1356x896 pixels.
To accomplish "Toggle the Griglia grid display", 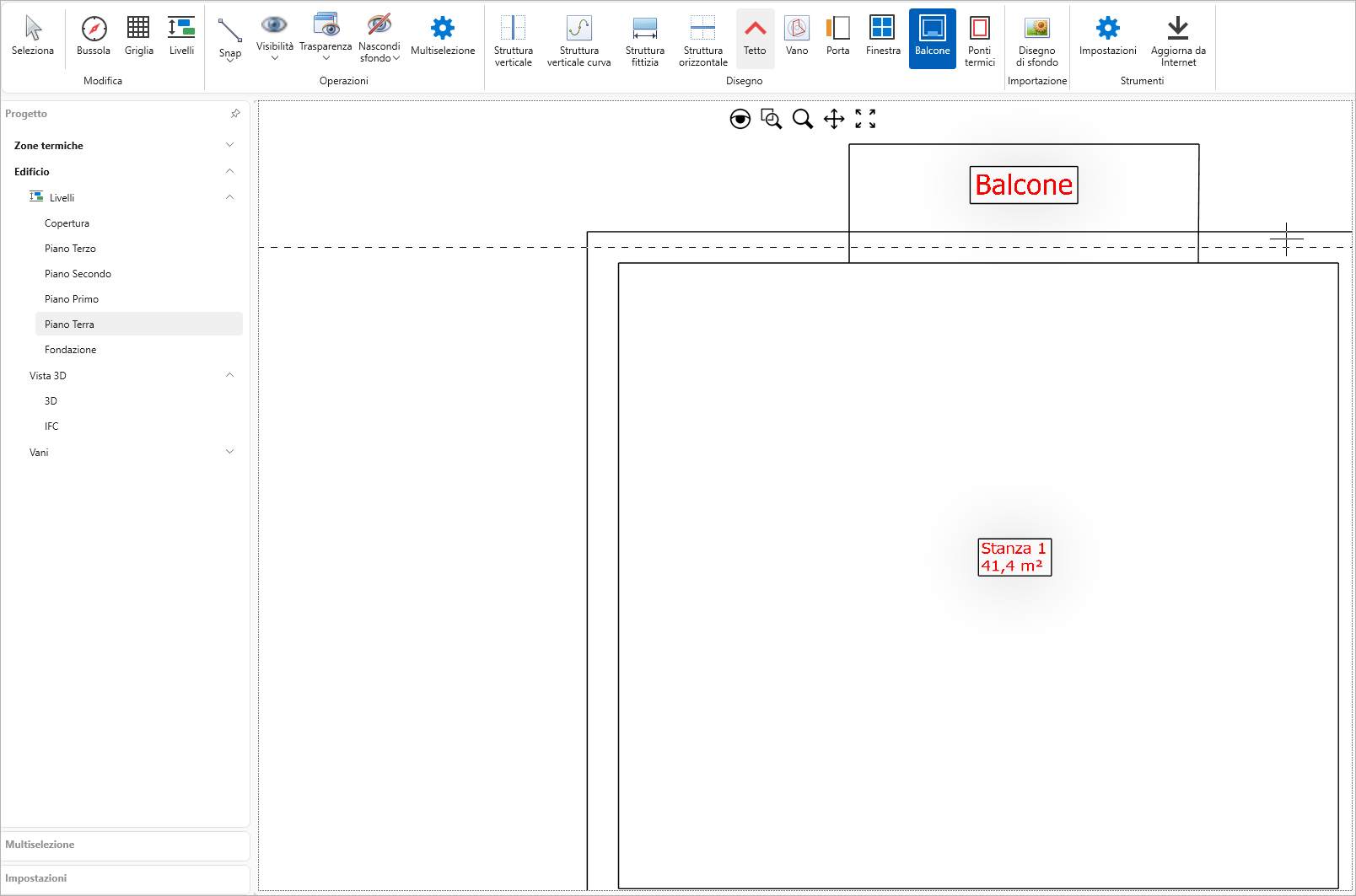I will (138, 36).
